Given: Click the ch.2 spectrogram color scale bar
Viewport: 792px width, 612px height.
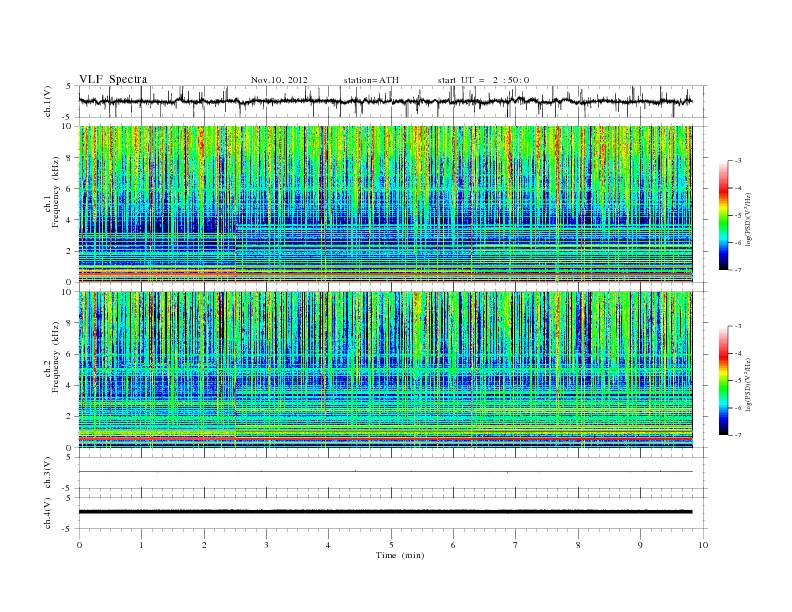Looking at the screenshot, I should [723, 380].
